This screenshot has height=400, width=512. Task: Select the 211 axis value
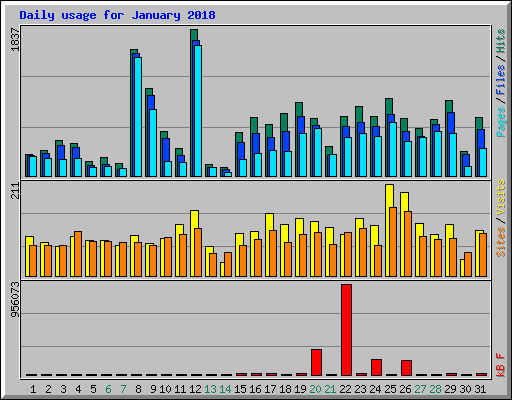tap(15, 191)
